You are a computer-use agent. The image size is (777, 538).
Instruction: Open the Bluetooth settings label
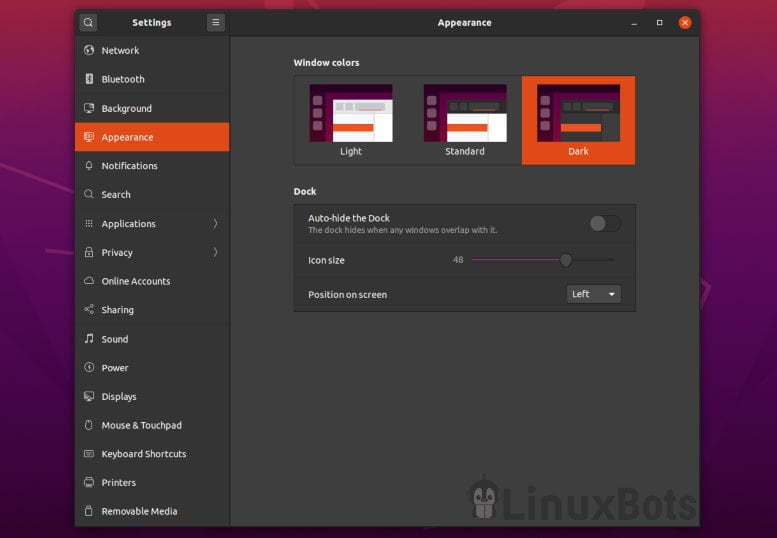tap(123, 79)
